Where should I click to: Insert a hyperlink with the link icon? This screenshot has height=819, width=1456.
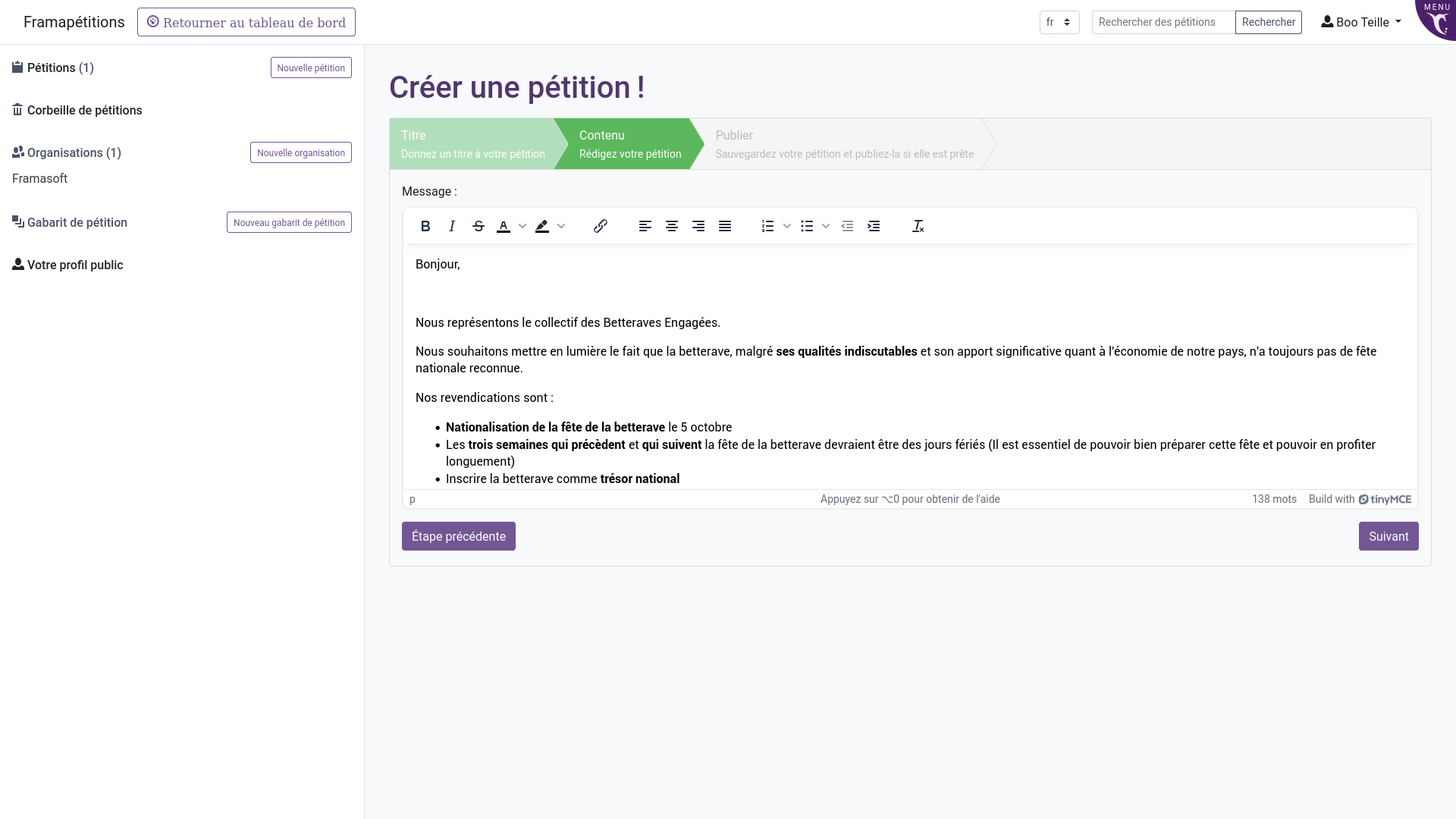click(600, 226)
